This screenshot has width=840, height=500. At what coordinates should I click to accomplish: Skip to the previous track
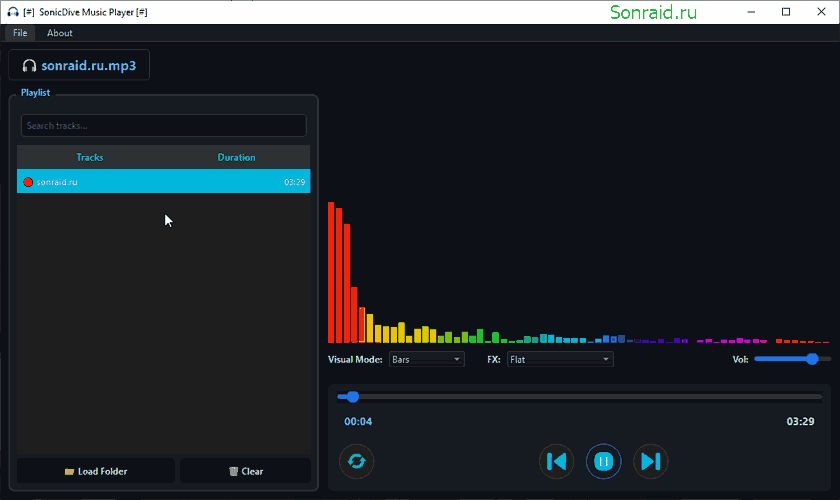point(556,461)
